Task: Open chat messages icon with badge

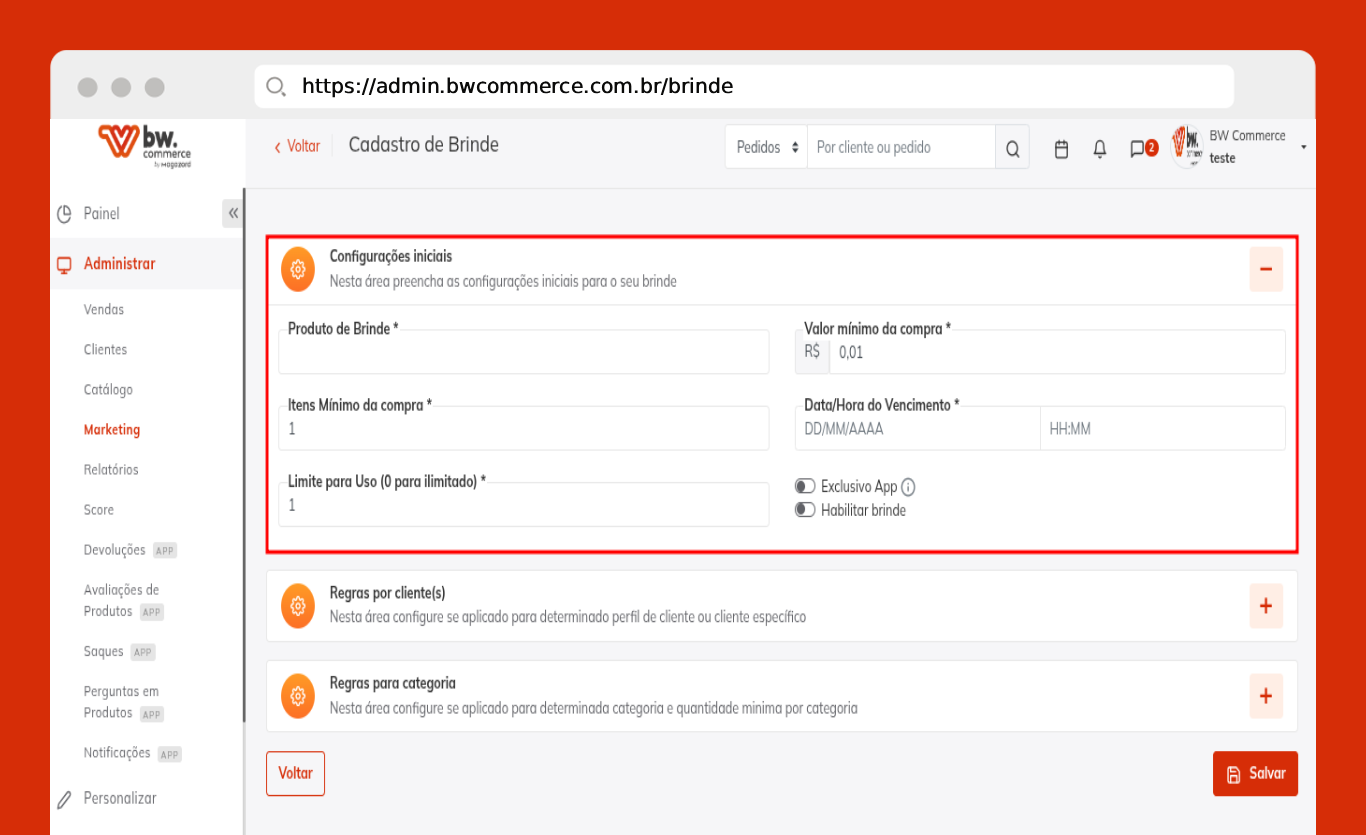Action: click(1138, 149)
